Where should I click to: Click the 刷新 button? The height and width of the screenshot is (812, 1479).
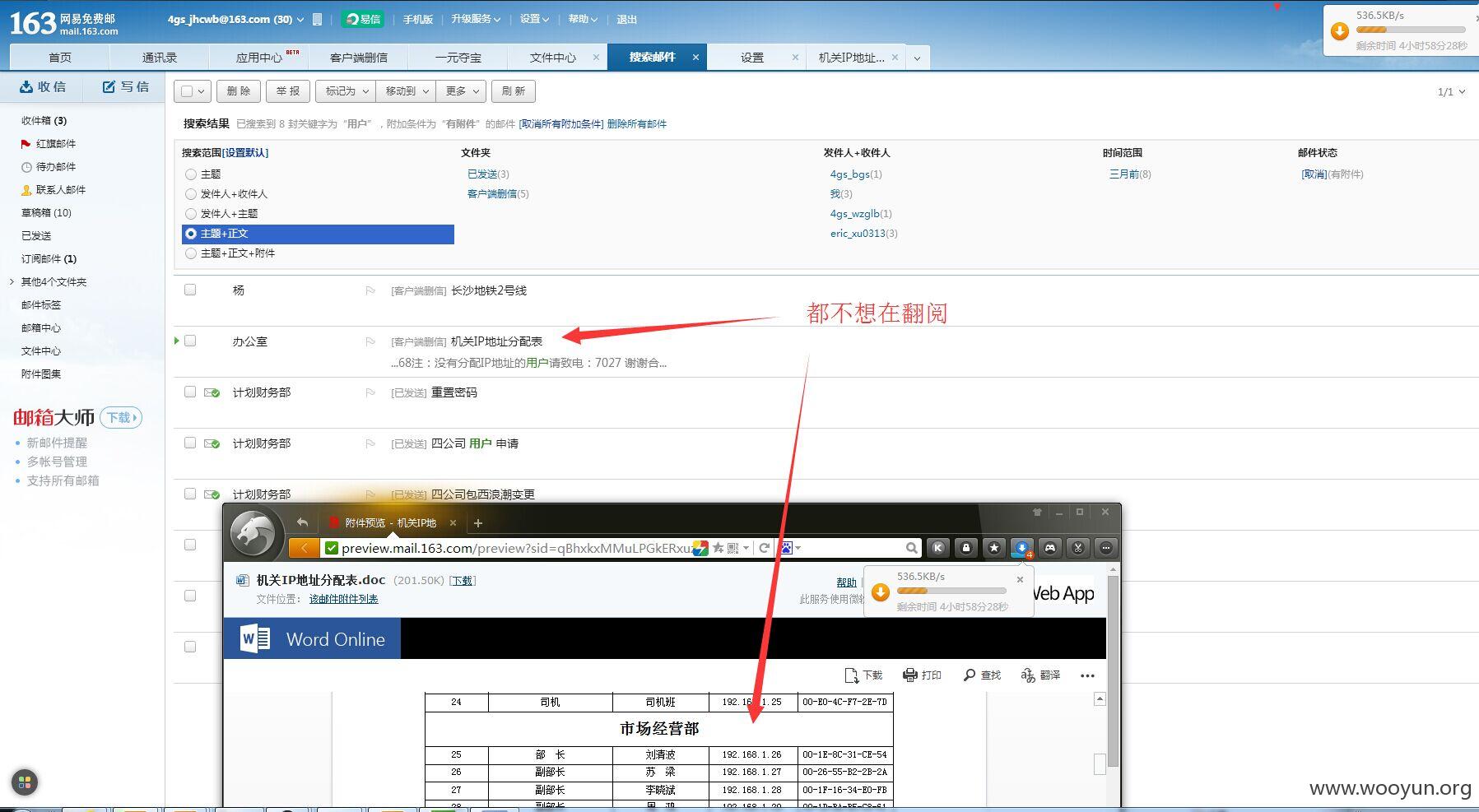click(x=514, y=91)
